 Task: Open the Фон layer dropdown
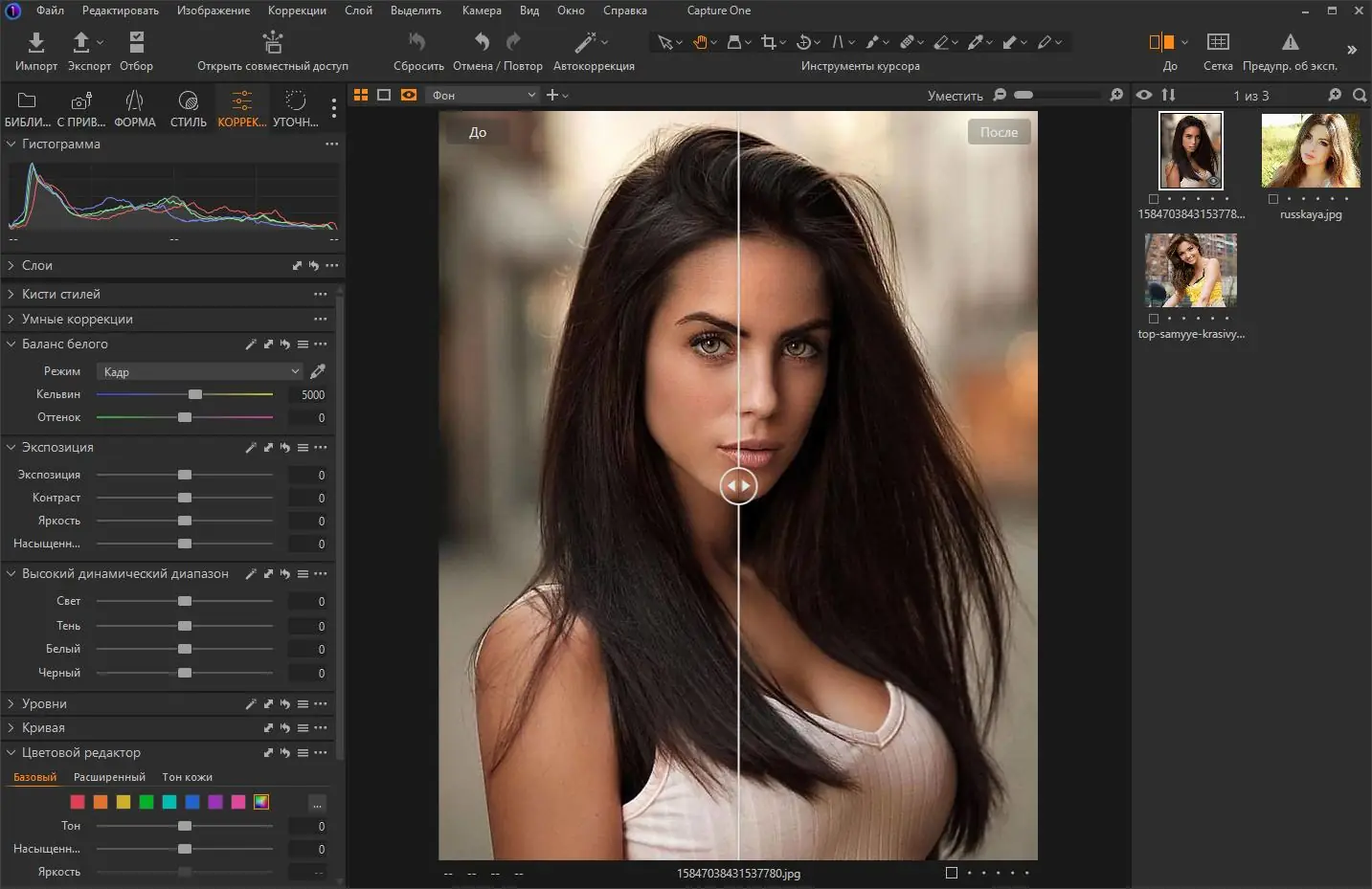tap(483, 95)
